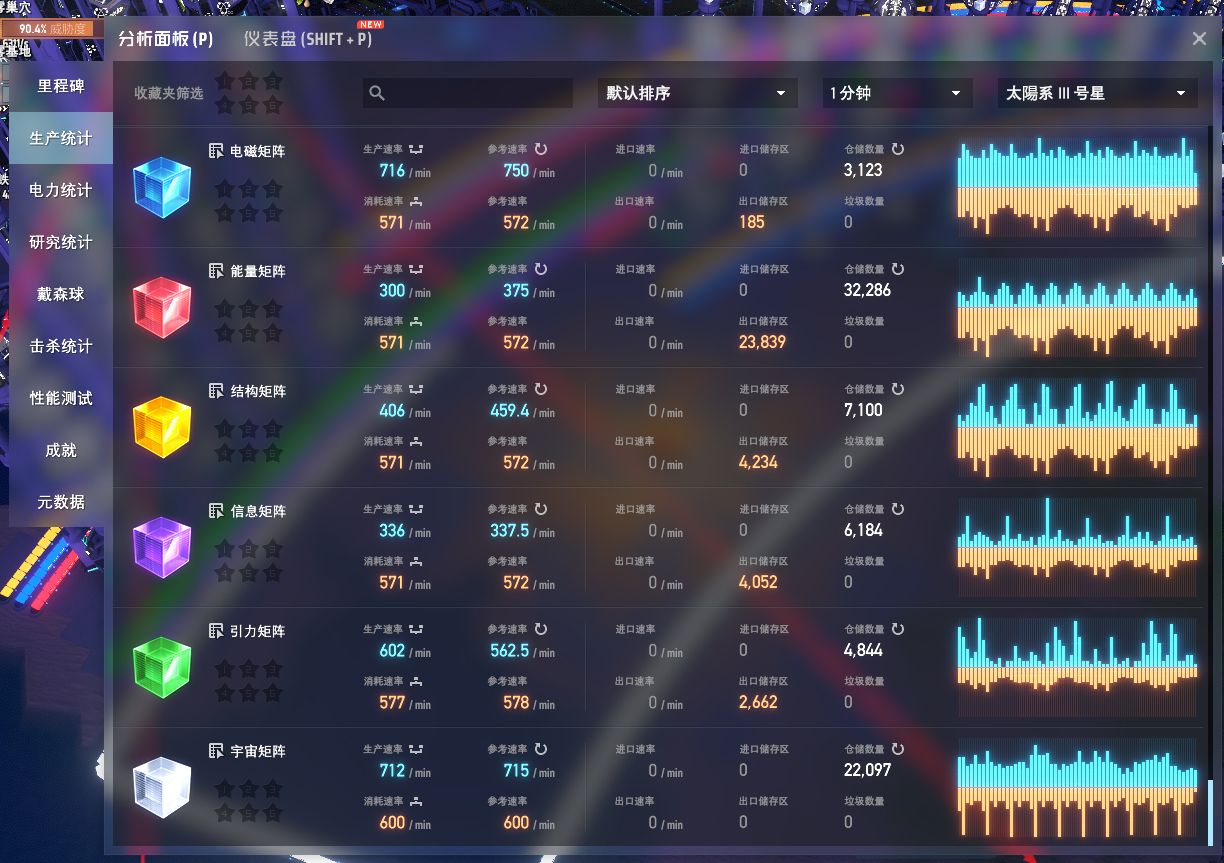1224x863 pixels.
Task: Select the yellow 结构矩阵 cube icon
Action: click(x=162, y=427)
